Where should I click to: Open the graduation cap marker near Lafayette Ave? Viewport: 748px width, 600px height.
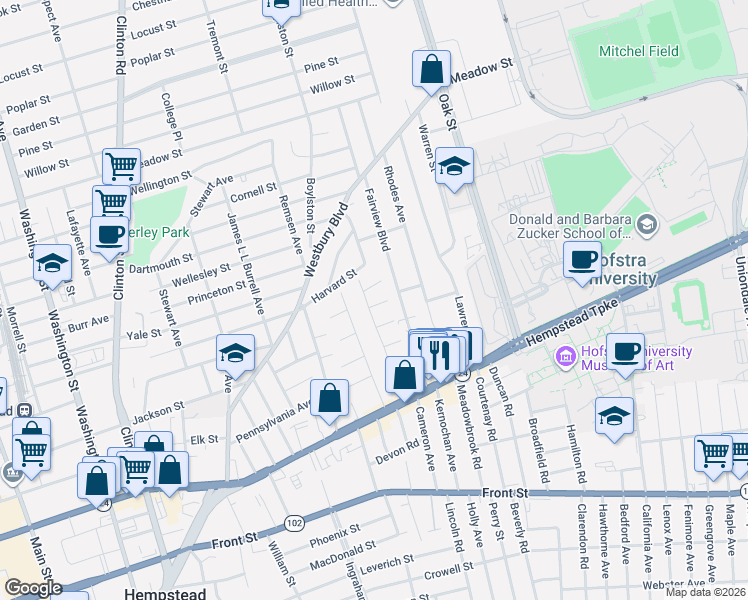52,264
